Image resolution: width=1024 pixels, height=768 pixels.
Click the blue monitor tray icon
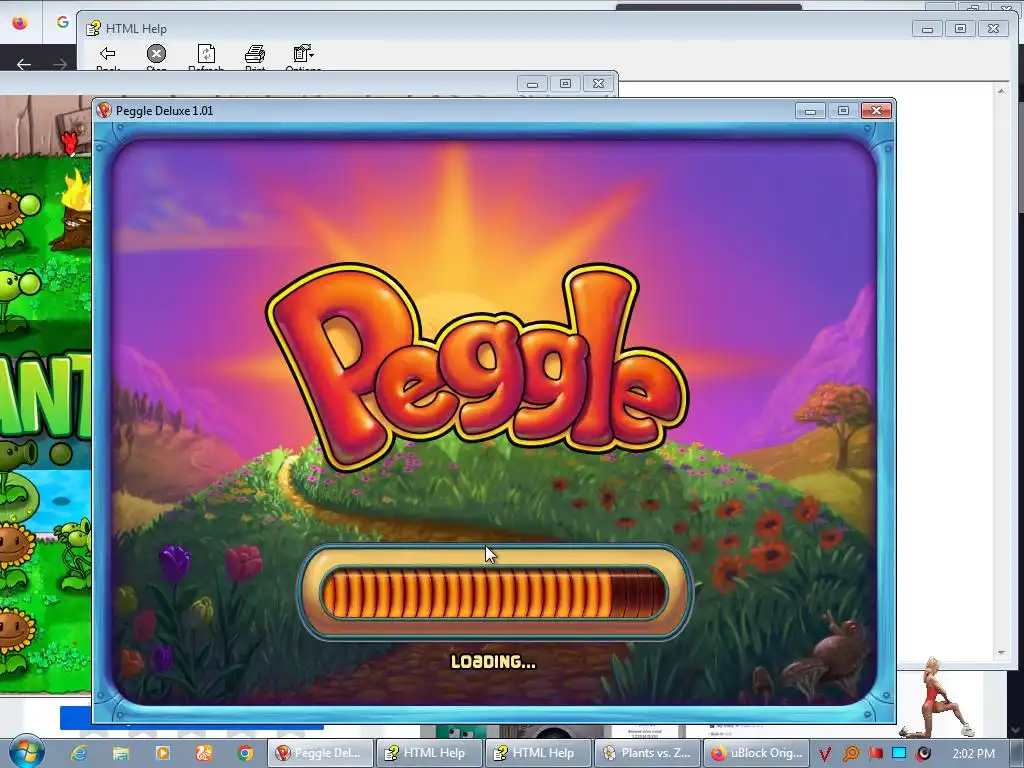[x=899, y=753]
